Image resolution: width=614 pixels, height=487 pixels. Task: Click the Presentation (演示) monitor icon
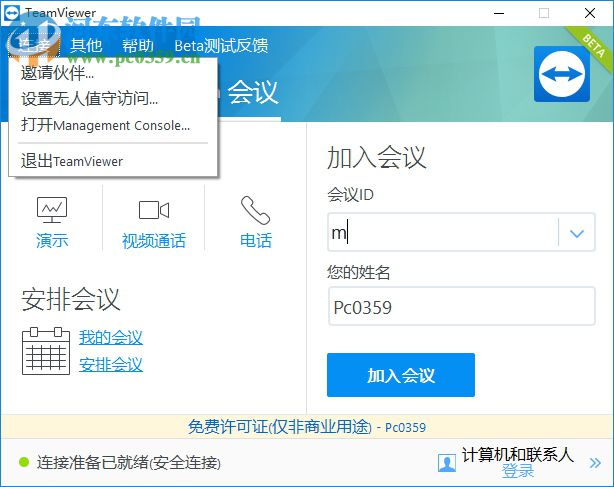[52, 210]
